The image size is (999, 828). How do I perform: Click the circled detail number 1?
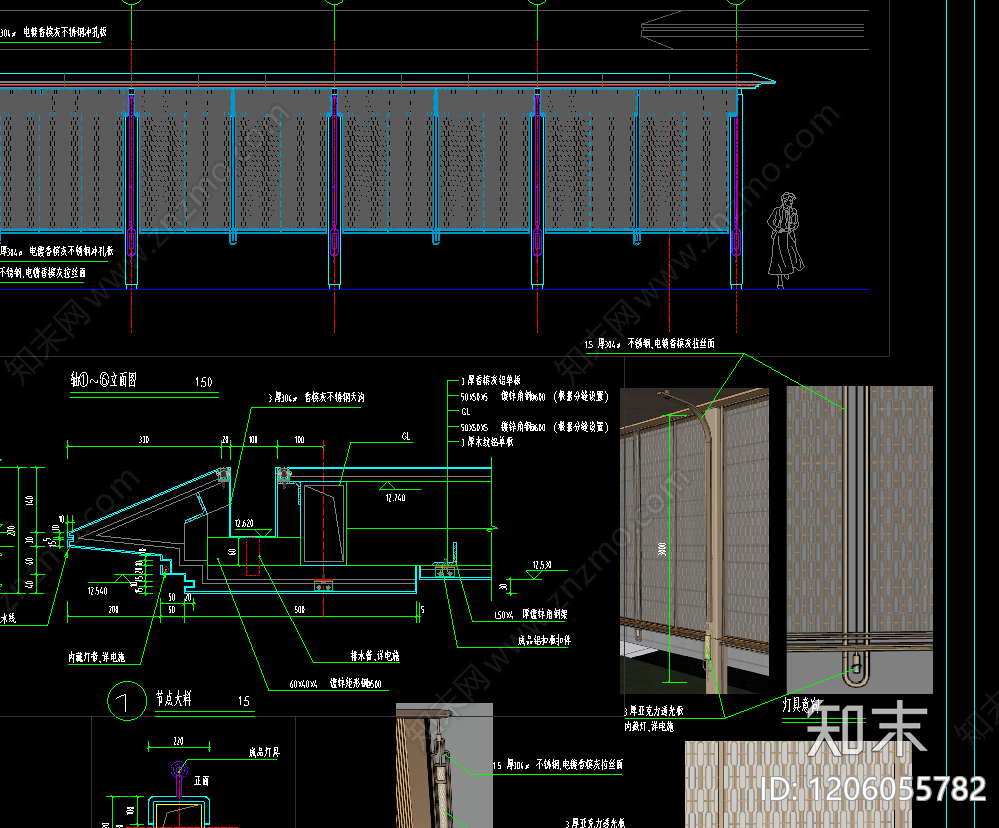[127, 701]
